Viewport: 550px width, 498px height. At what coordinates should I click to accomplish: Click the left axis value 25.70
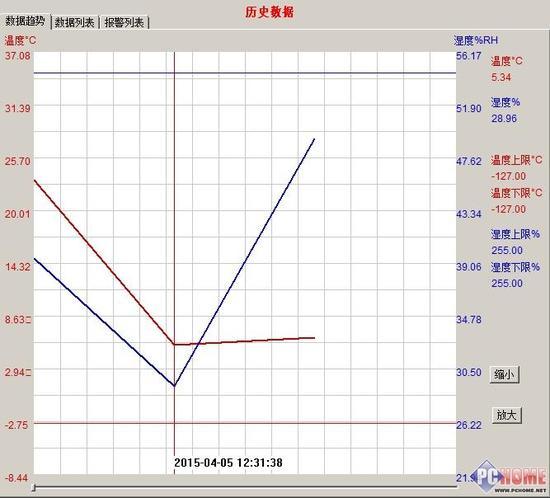[x=18, y=161]
